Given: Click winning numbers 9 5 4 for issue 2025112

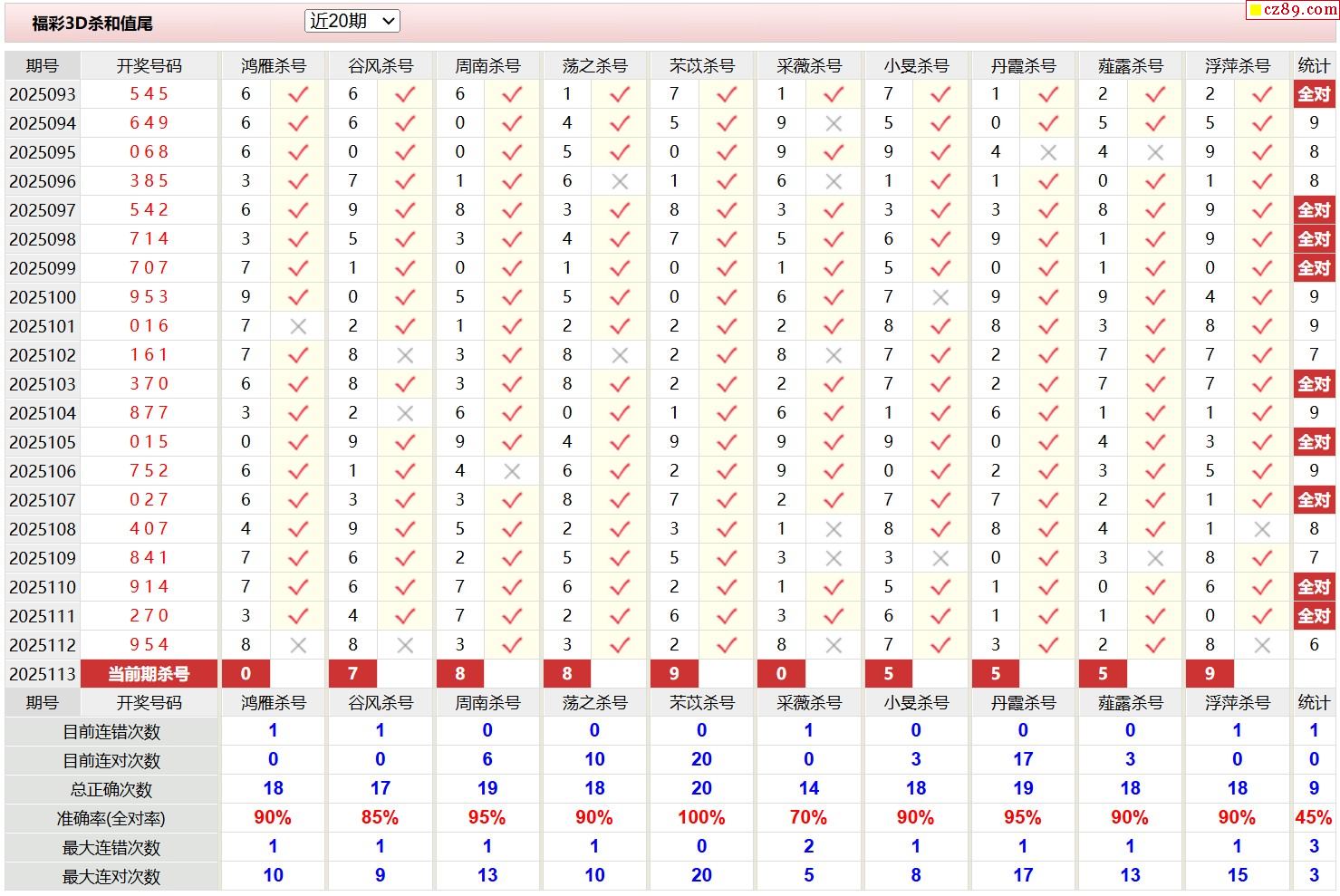Looking at the screenshot, I should 149,645.
